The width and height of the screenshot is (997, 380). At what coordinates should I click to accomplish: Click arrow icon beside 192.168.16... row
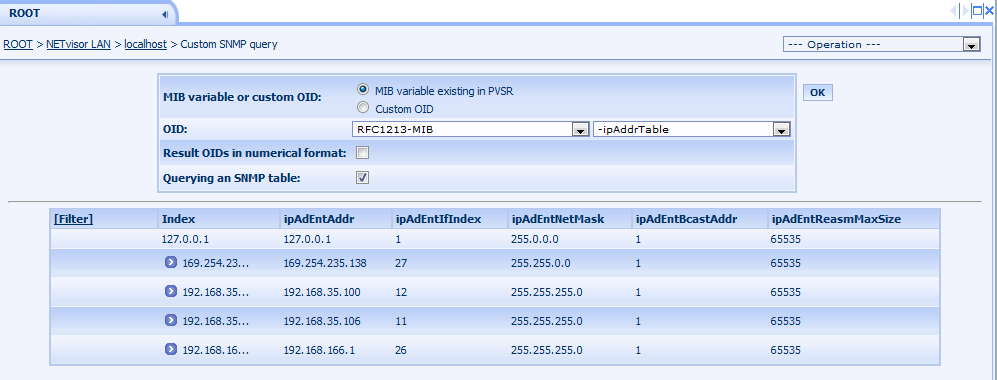tap(170, 349)
